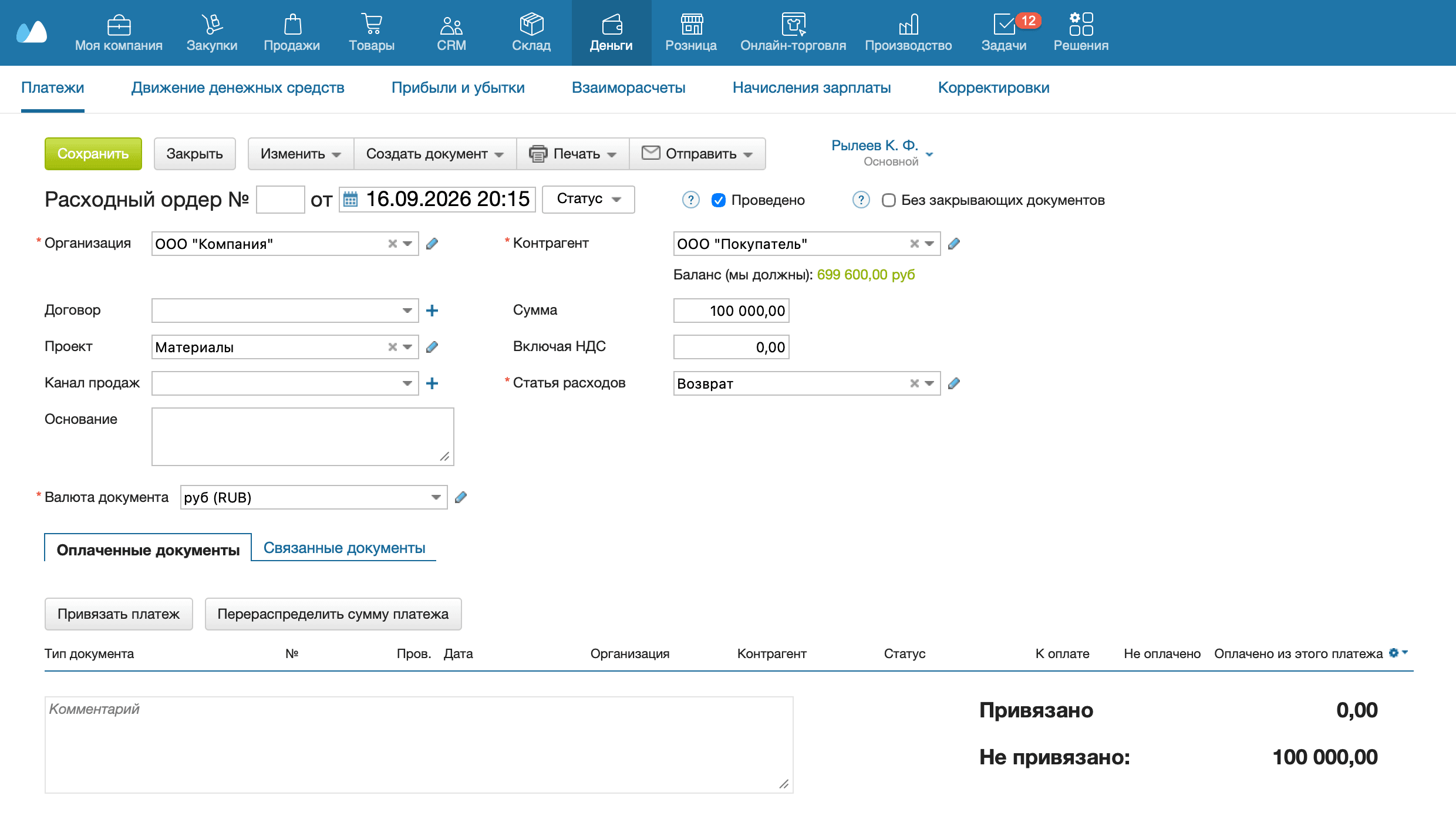The width and height of the screenshot is (1456, 816).
Task: Switch to the Корректировки tab
Action: click(994, 88)
